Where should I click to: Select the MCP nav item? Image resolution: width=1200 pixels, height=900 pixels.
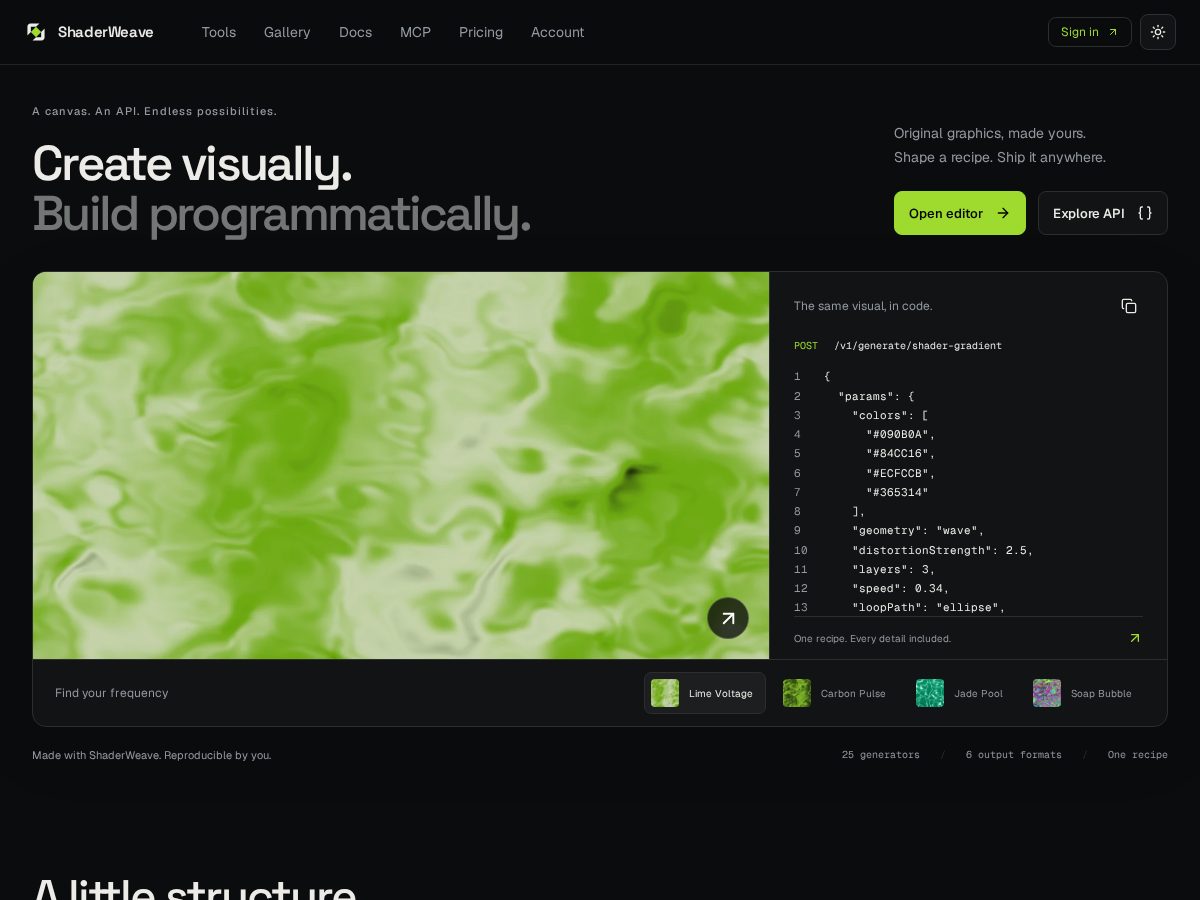click(x=415, y=32)
